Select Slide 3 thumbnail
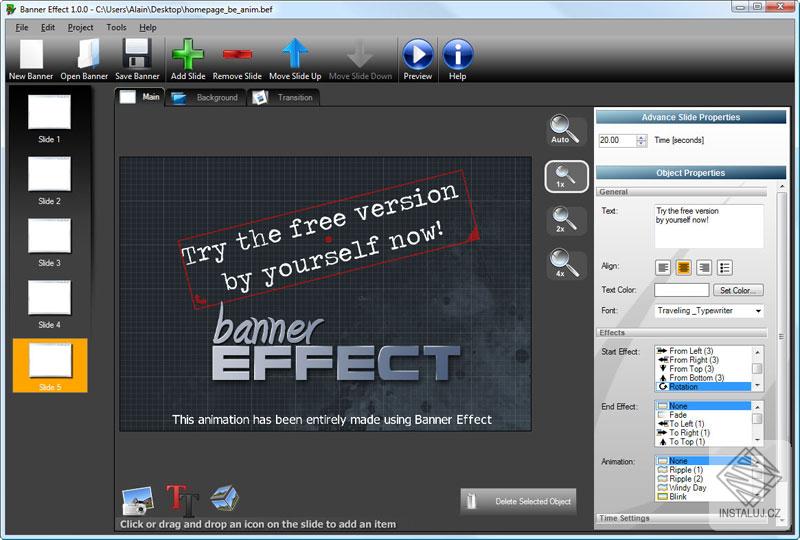This screenshot has width=800, height=540. pyautogui.click(x=49, y=242)
